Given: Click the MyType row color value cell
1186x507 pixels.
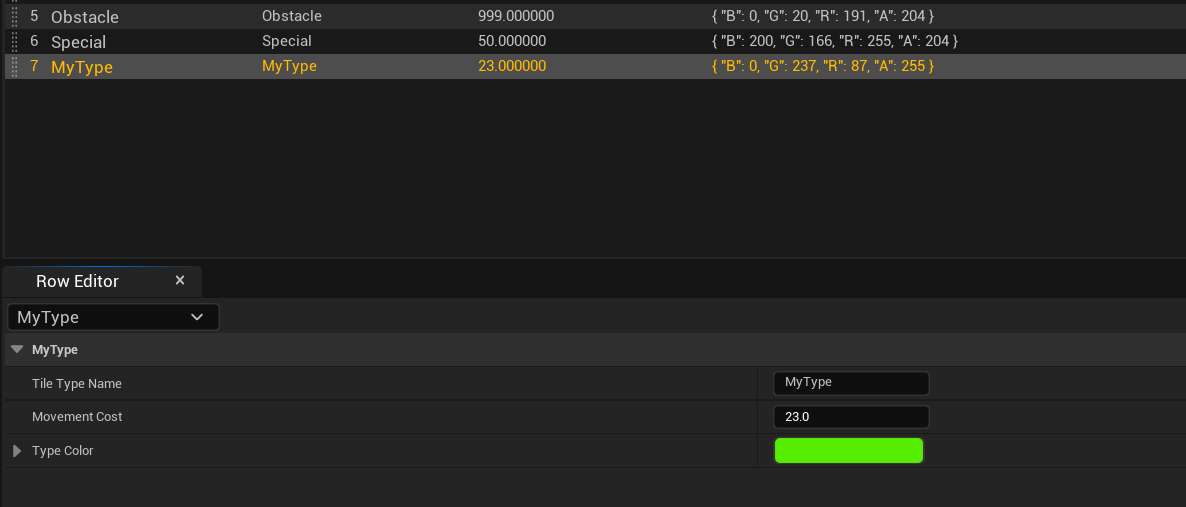Looking at the screenshot, I should click(822, 67).
